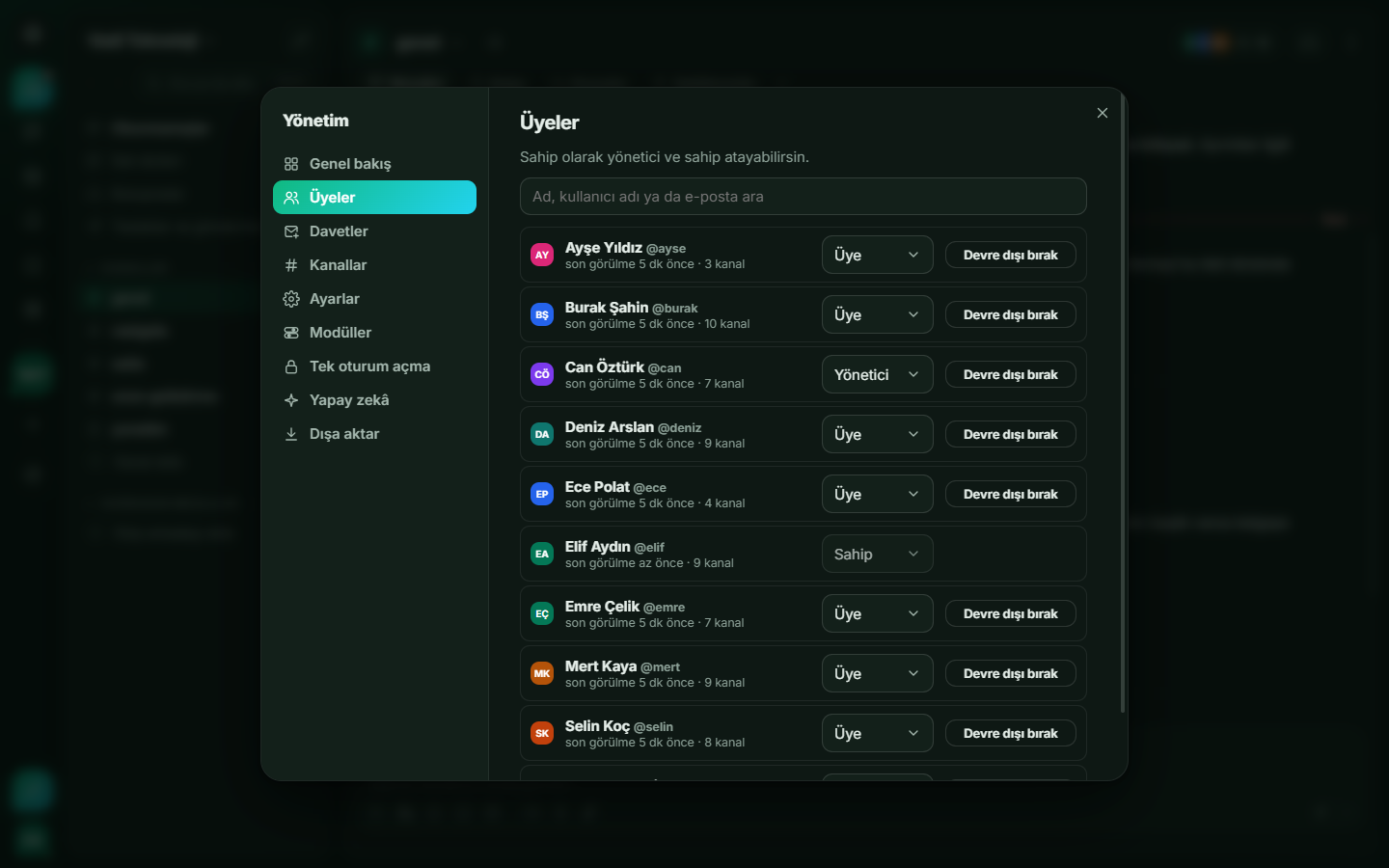Open role dropdown for Emre Çelik

coord(878,613)
